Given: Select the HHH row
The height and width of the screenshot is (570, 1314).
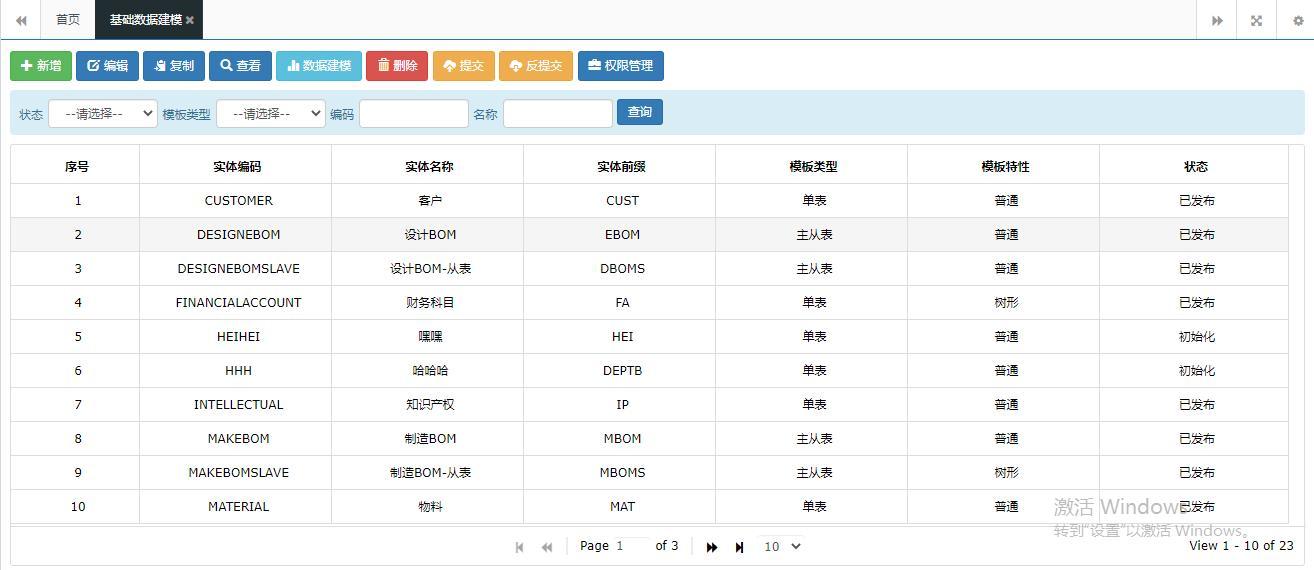Looking at the screenshot, I should coord(650,371).
